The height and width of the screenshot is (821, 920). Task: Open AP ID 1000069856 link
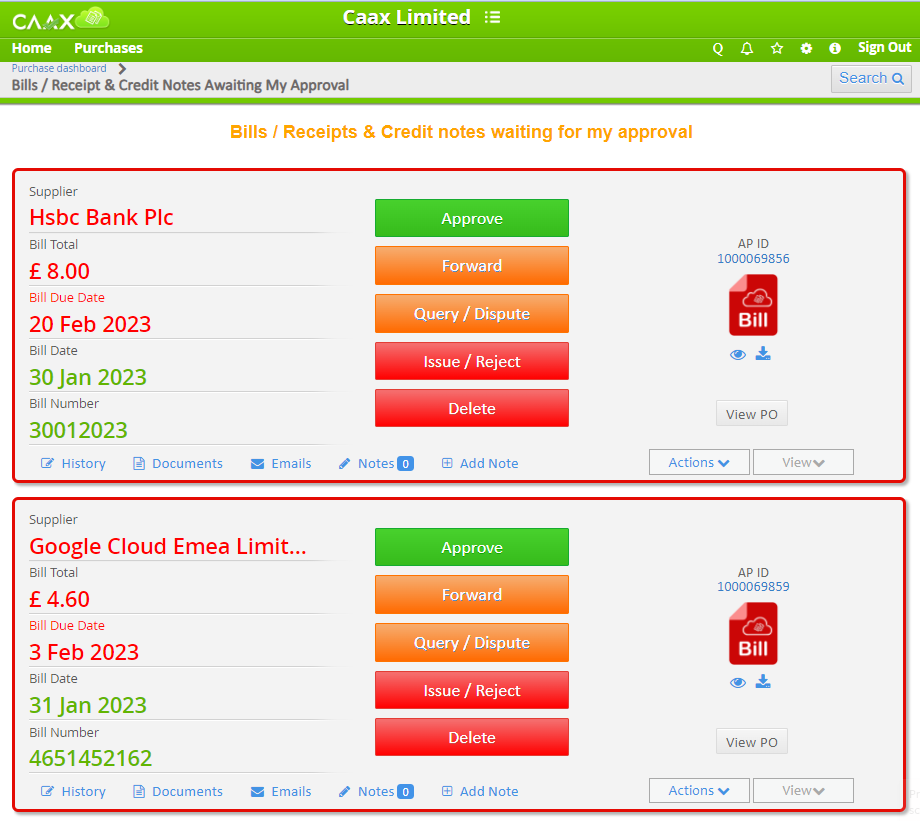click(x=753, y=259)
